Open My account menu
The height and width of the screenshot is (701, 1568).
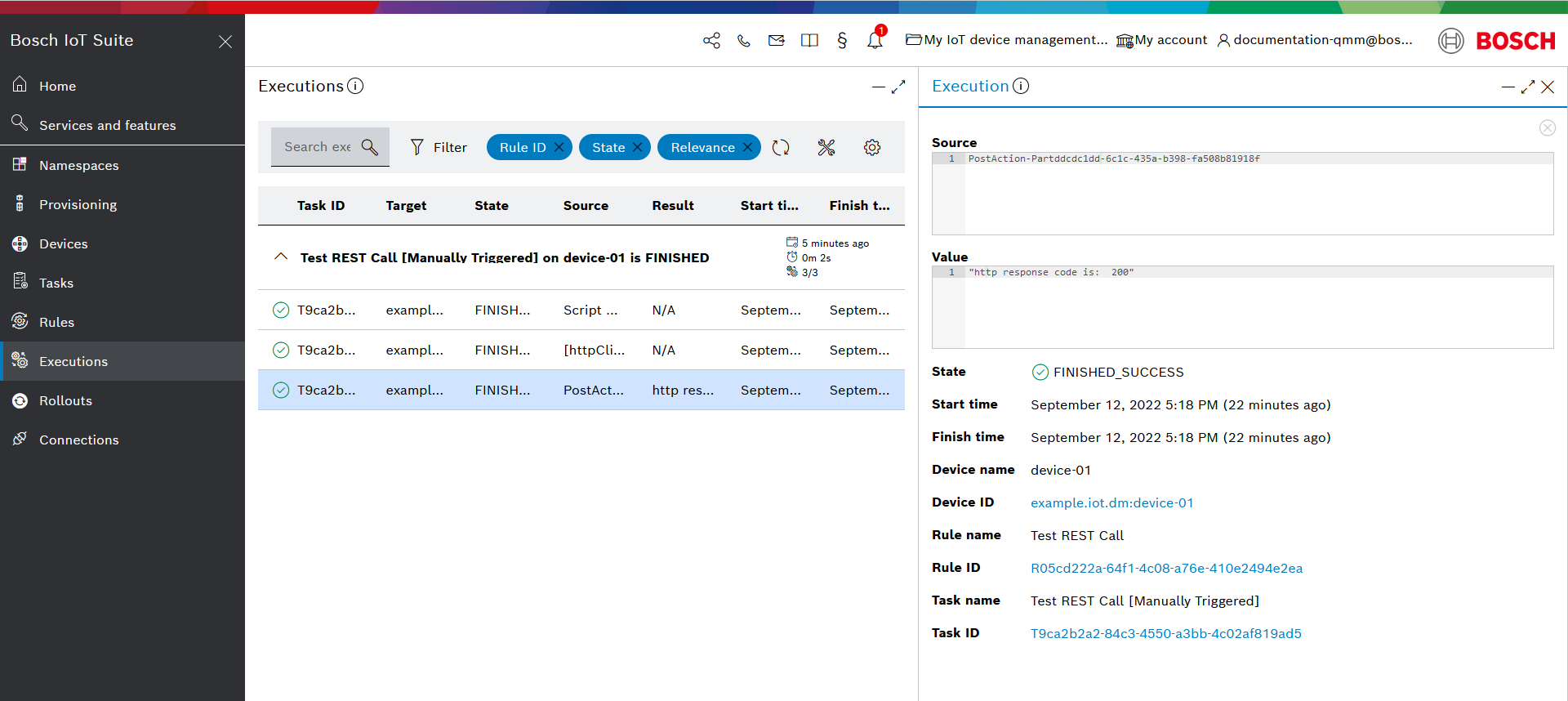coord(1161,40)
